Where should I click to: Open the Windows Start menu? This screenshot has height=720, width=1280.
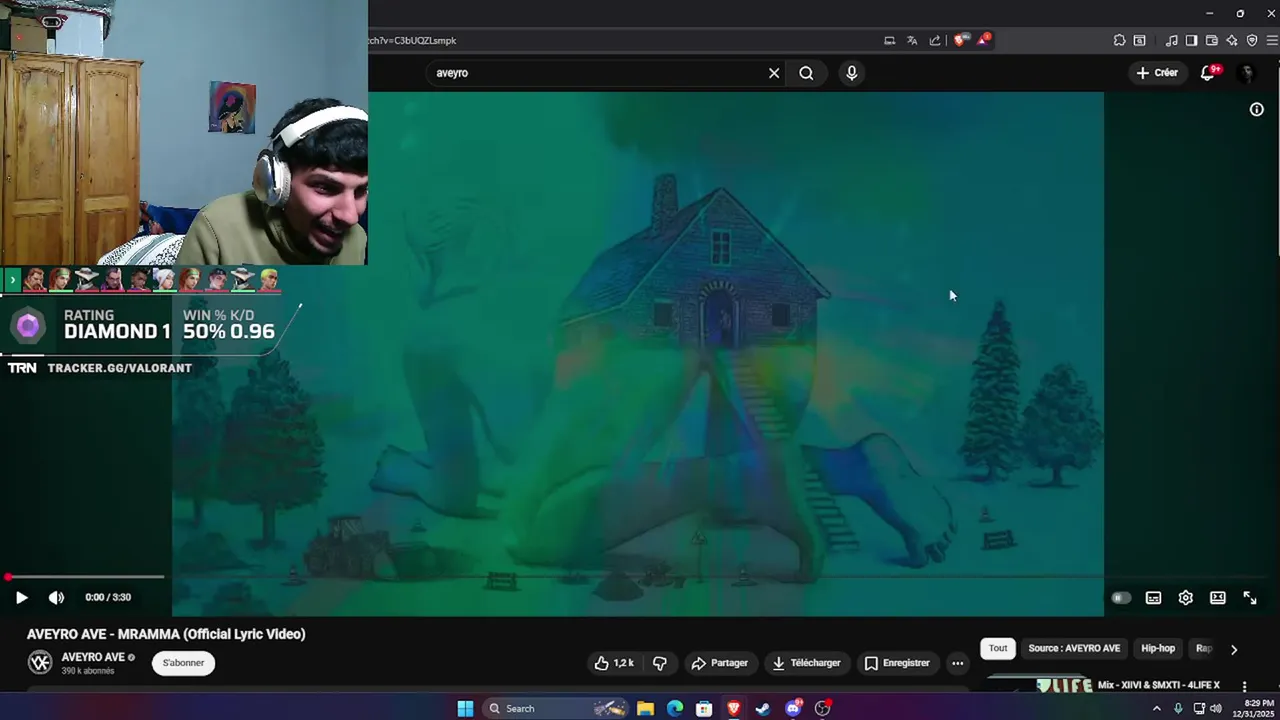(x=465, y=708)
